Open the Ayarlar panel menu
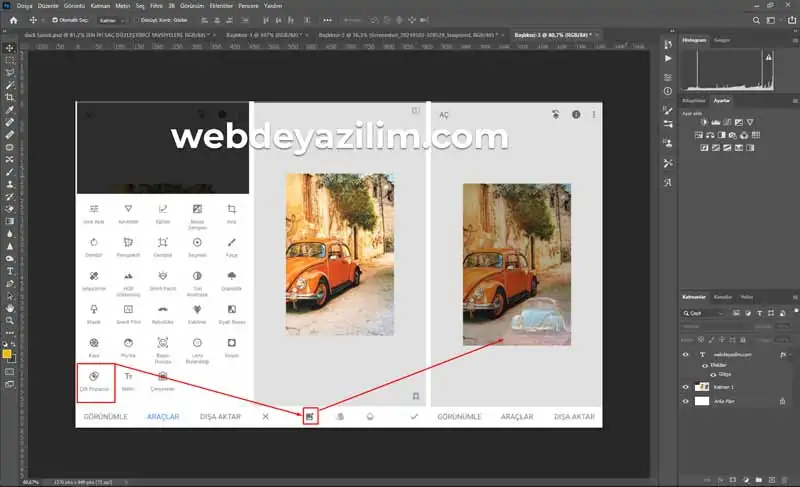 click(795, 101)
